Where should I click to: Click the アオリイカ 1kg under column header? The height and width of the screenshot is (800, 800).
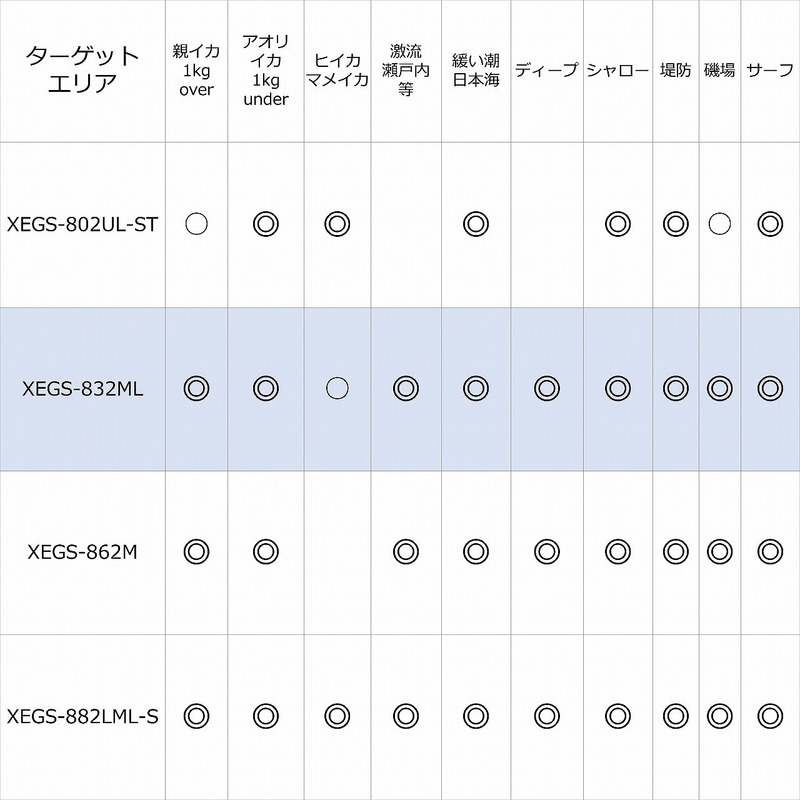coord(265,69)
